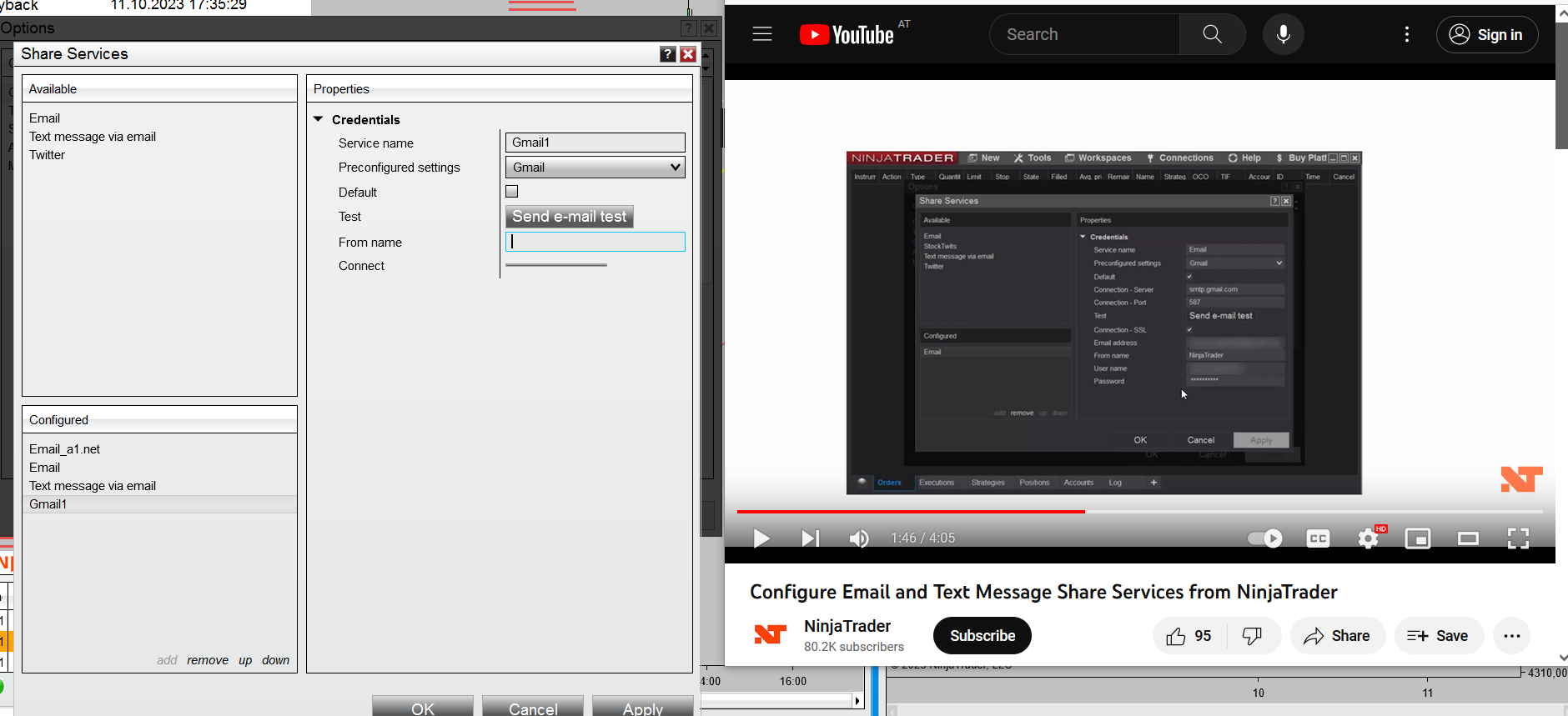Confirm Share Services with OK
This screenshot has height=716, width=1568.
423,707
